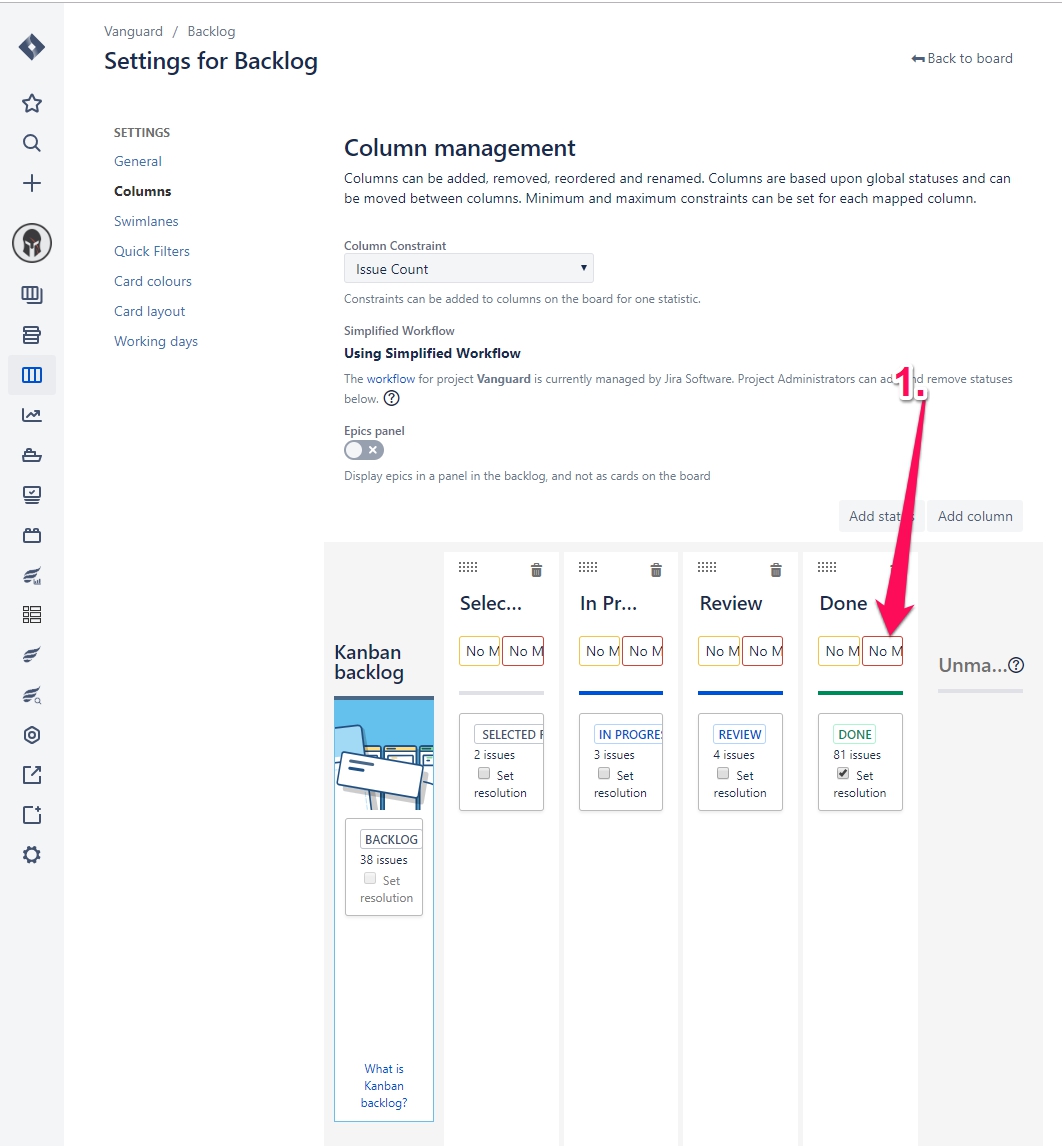Select the active board columns icon
The height and width of the screenshot is (1146, 1062).
pyautogui.click(x=31, y=375)
